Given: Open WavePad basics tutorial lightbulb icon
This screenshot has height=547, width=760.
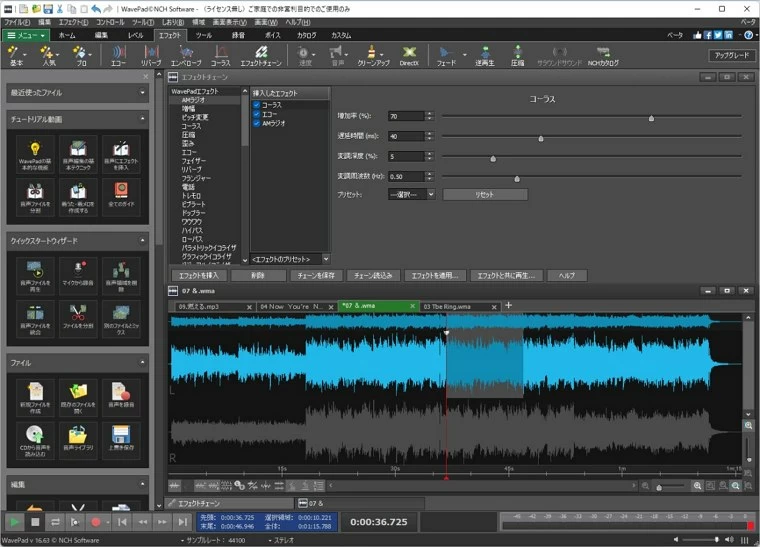Looking at the screenshot, I should (x=35, y=155).
